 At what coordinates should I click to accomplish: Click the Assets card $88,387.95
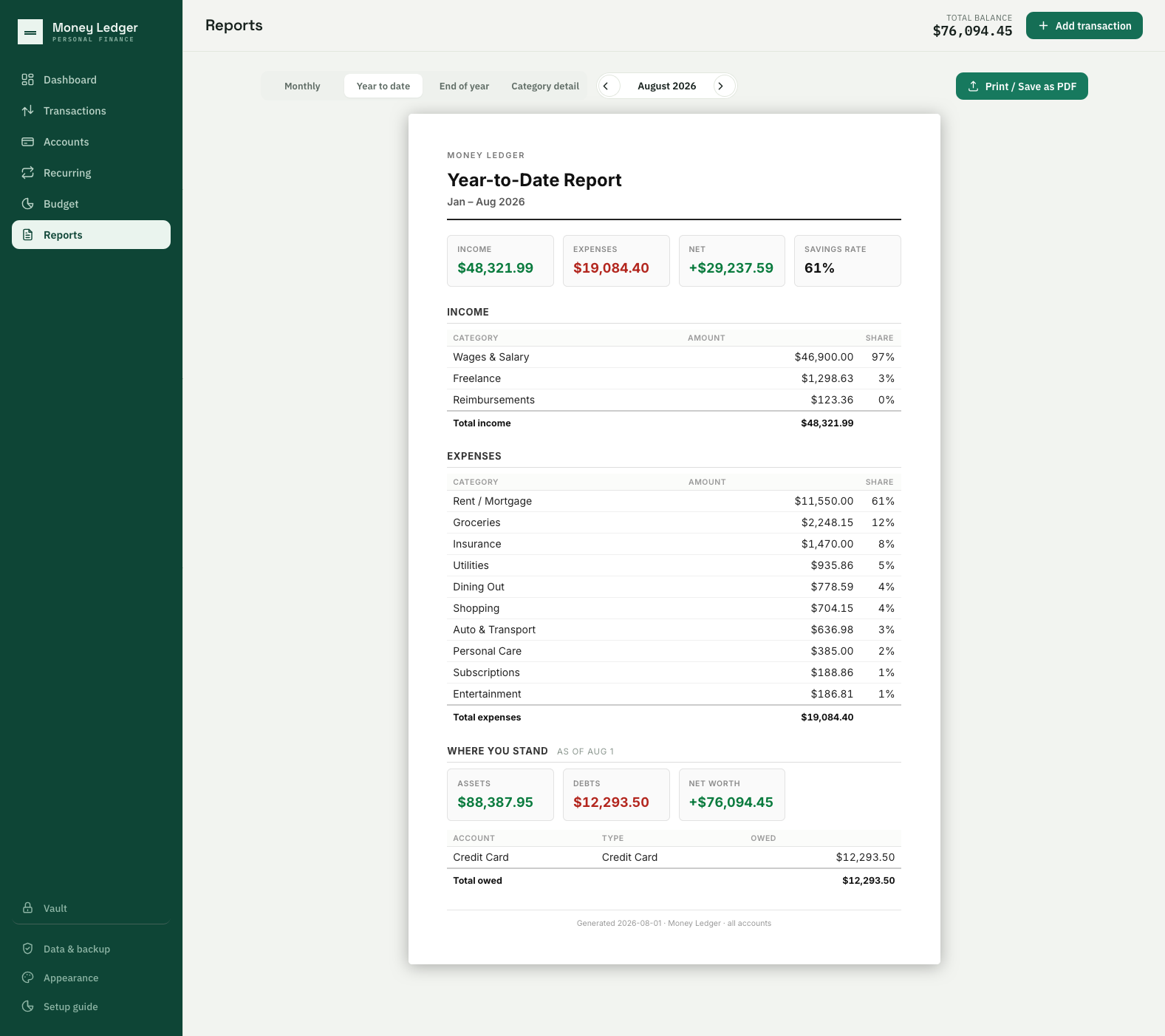point(500,794)
